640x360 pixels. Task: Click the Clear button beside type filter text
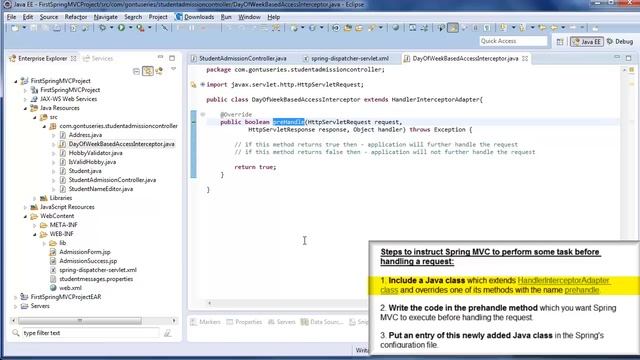pyautogui.click(x=167, y=333)
